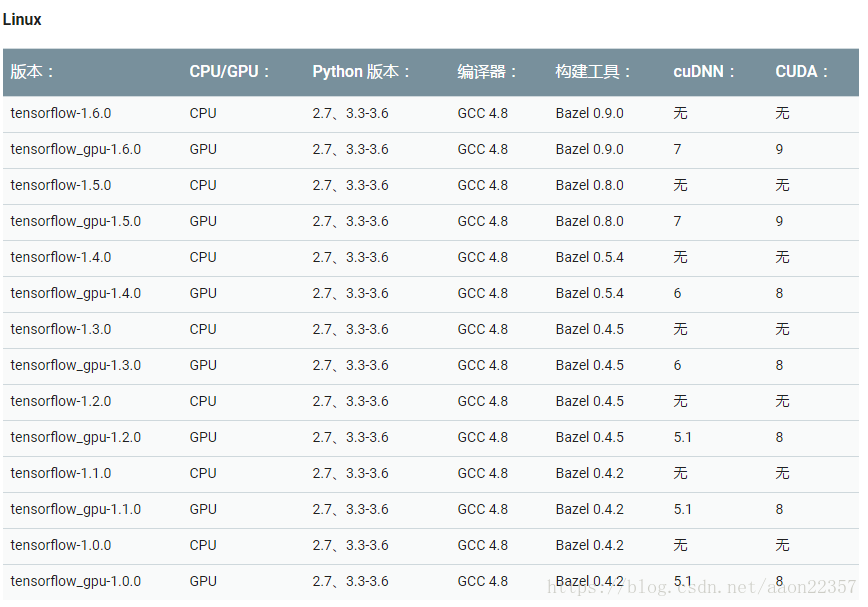The height and width of the screenshot is (607, 868).
Task: Click GPU cell in tensorflow_gpu-1.6.0 row
Action: click(203, 149)
